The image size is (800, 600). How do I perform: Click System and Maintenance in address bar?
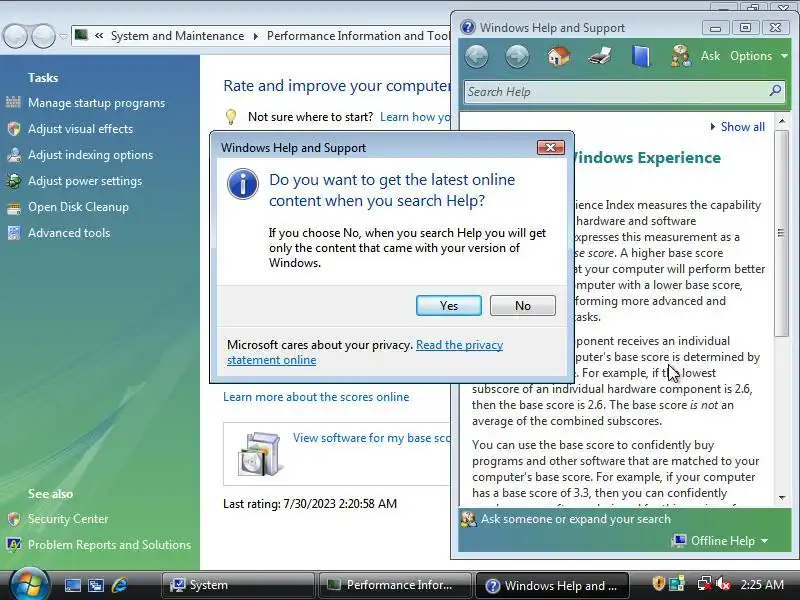coord(178,36)
